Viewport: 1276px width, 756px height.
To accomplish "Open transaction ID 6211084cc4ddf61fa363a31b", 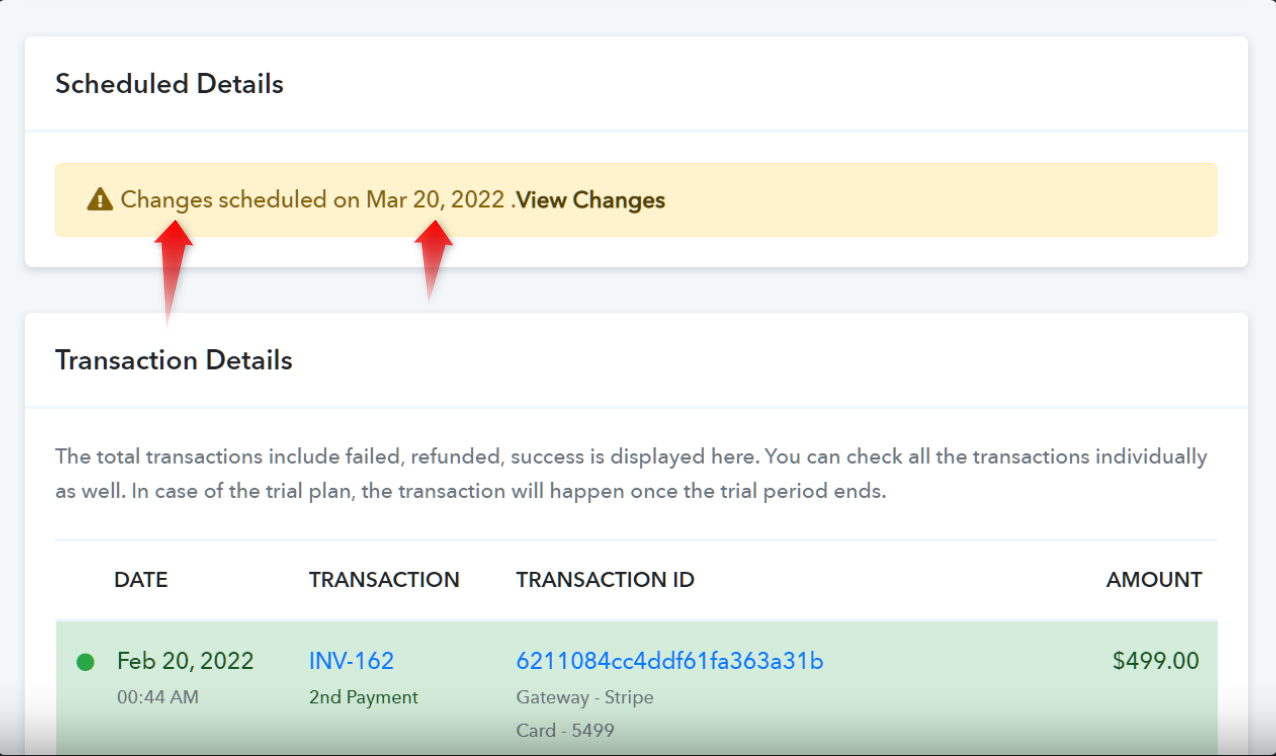I will 669,661.
